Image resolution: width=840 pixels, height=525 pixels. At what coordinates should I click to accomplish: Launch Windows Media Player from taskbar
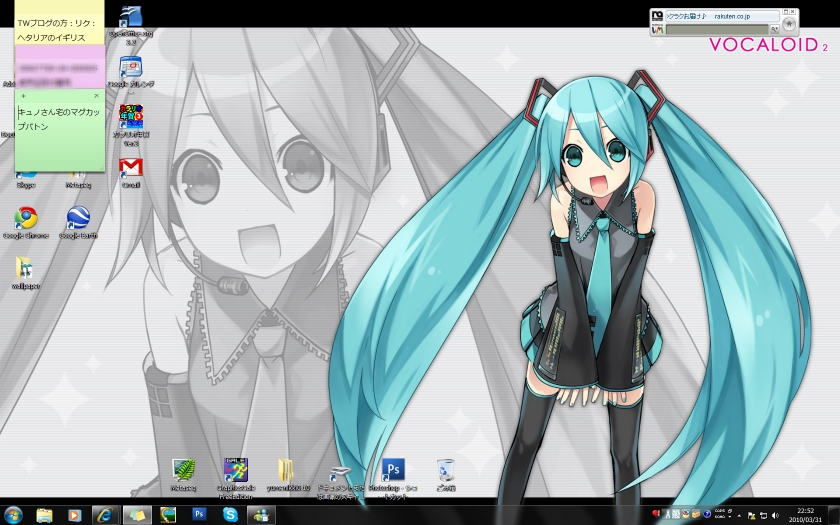pyautogui.click(x=74, y=515)
